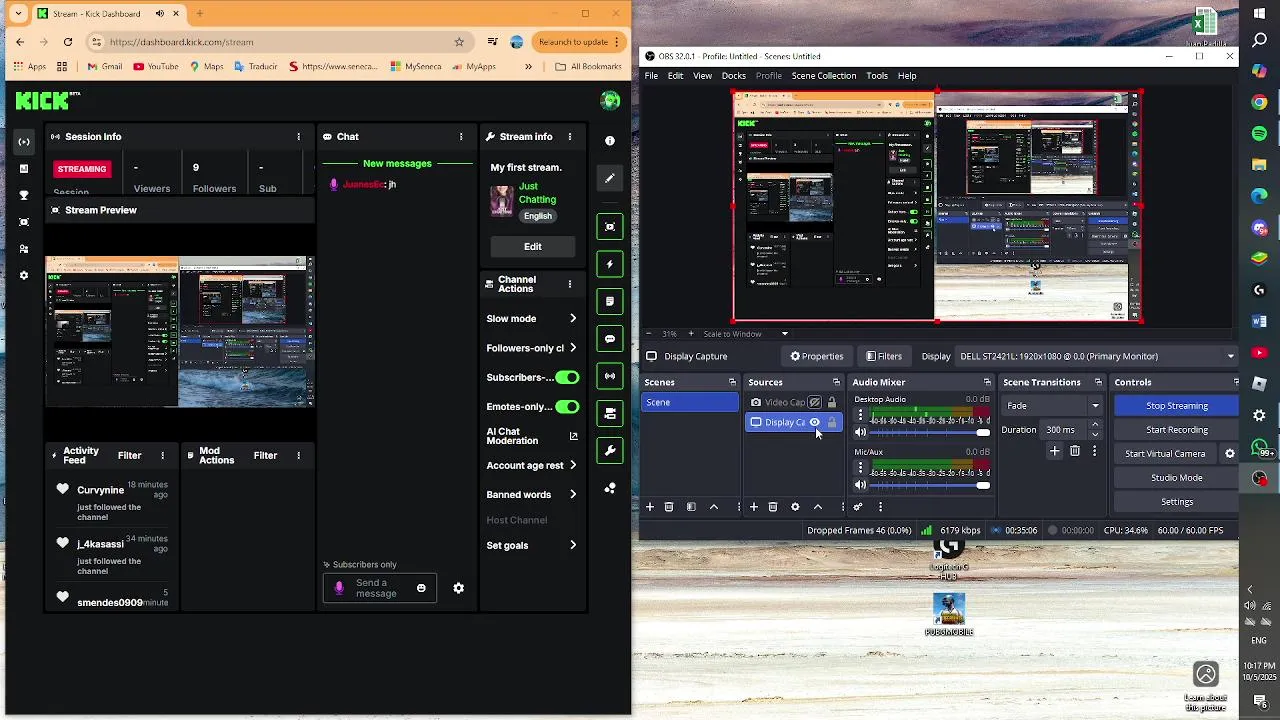Increase transition duration with up arrow
Screen dimensions: 1280x720
(x=1095, y=425)
